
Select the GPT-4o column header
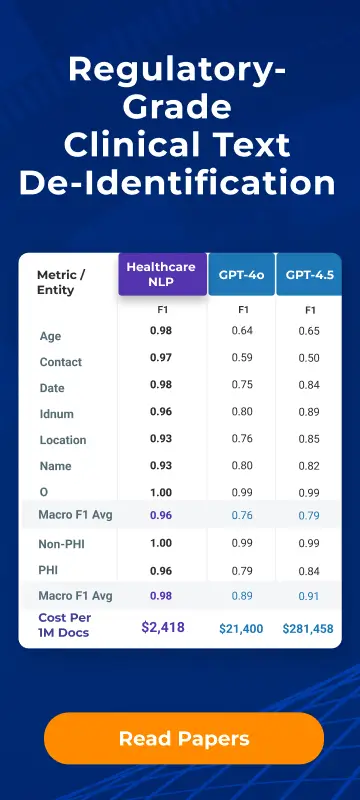(241, 274)
